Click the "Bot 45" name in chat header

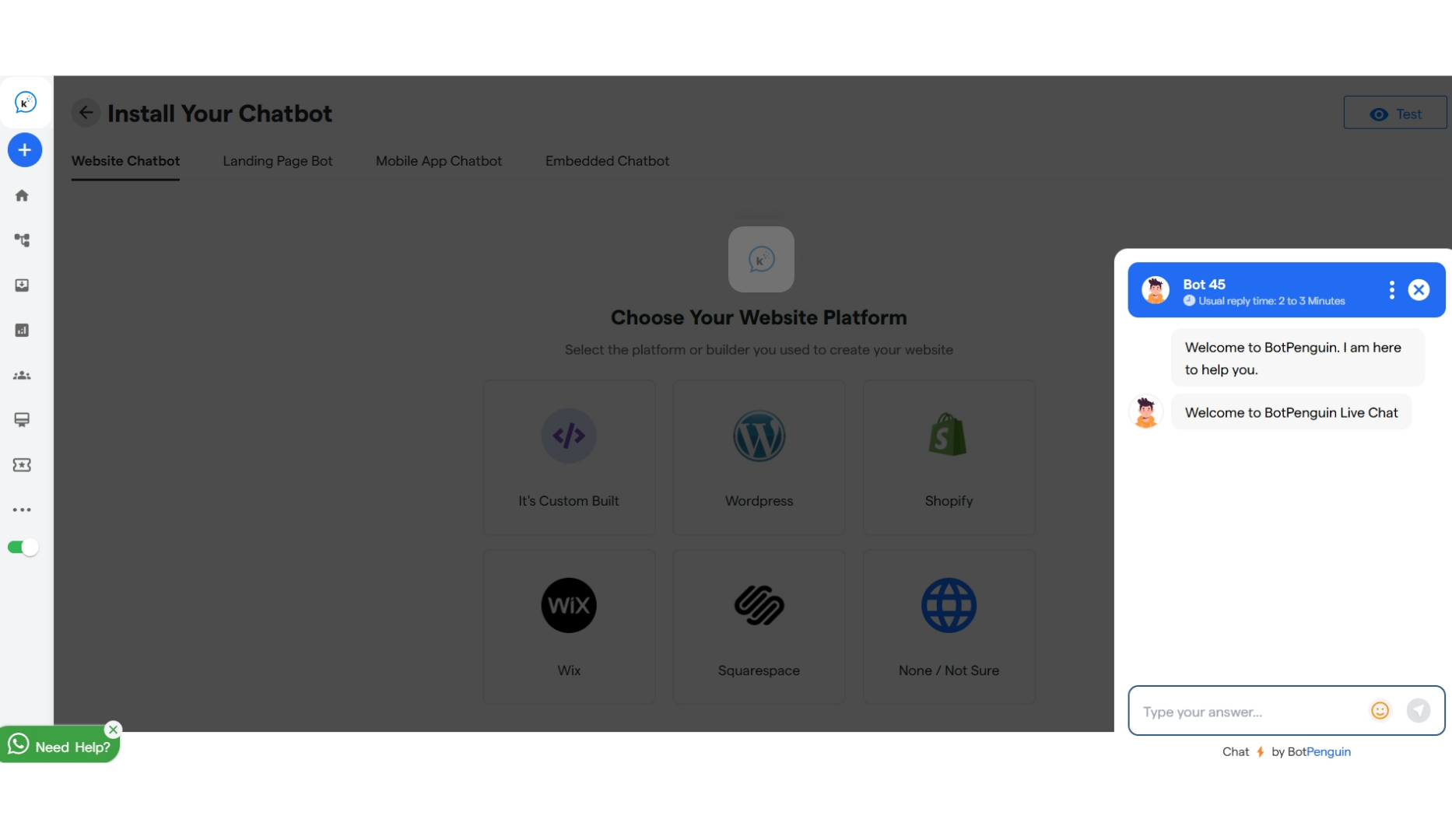point(1204,285)
